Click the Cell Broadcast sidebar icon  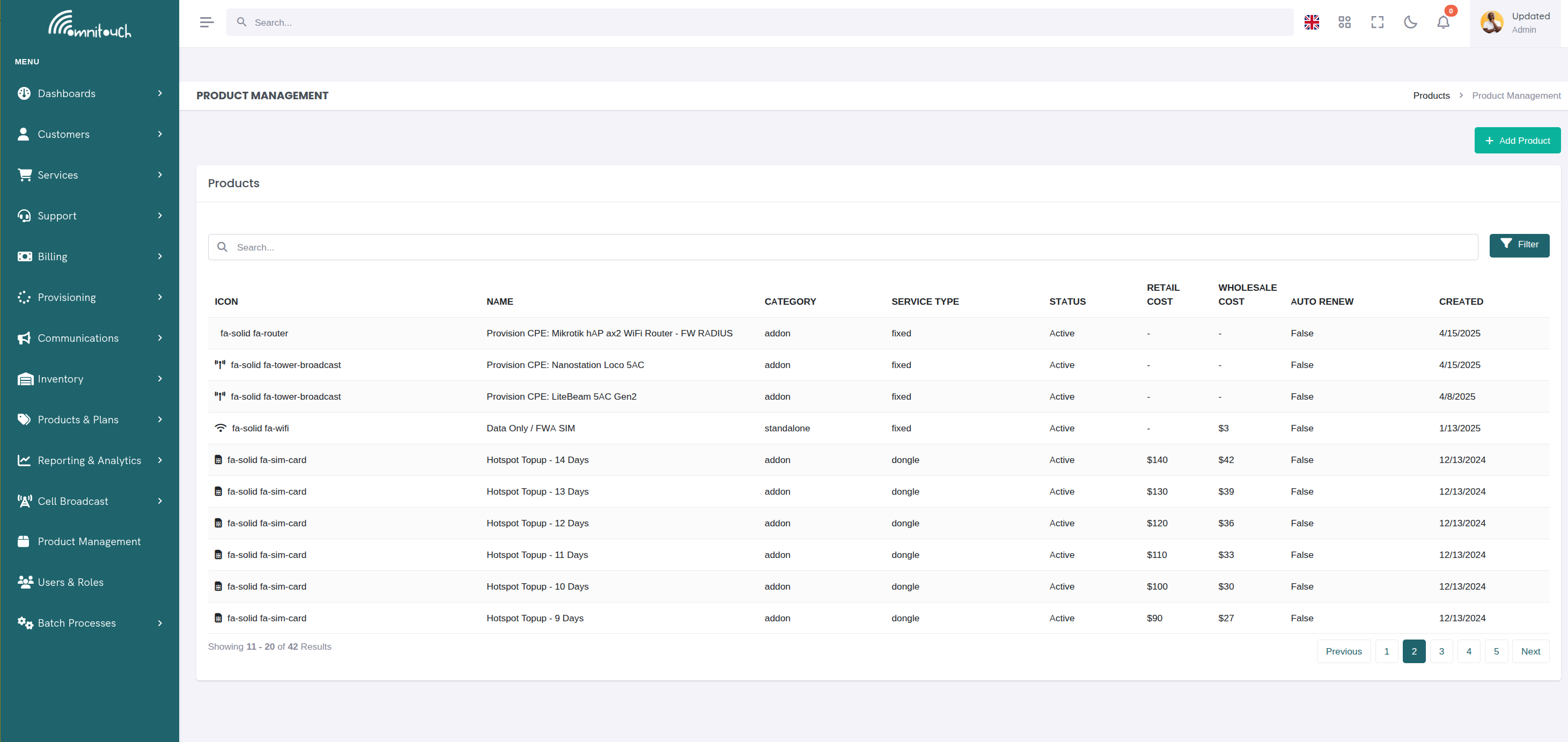click(x=24, y=501)
